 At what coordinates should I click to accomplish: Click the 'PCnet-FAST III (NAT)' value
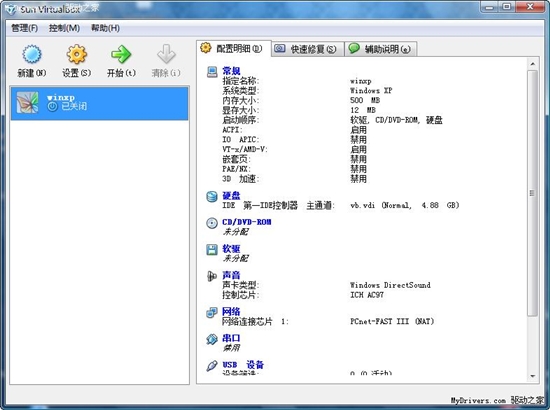[x=392, y=321]
